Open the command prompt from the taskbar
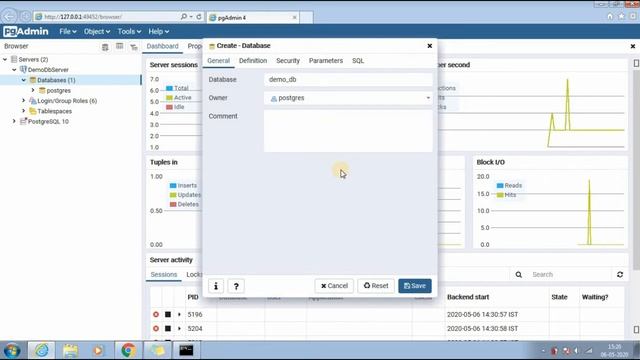Image resolution: width=640 pixels, height=360 pixels. click(x=186, y=350)
